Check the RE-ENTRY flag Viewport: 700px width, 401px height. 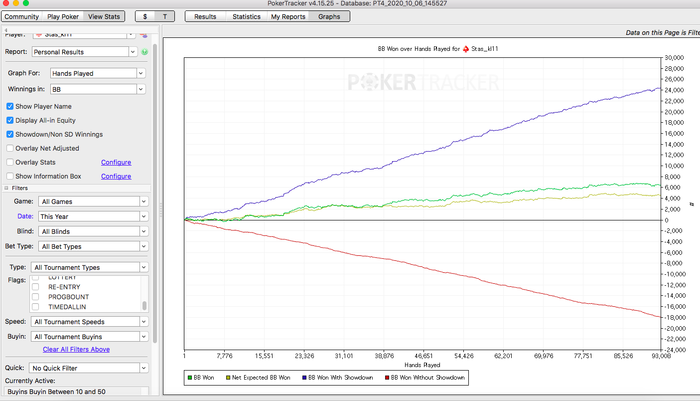pos(35,287)
